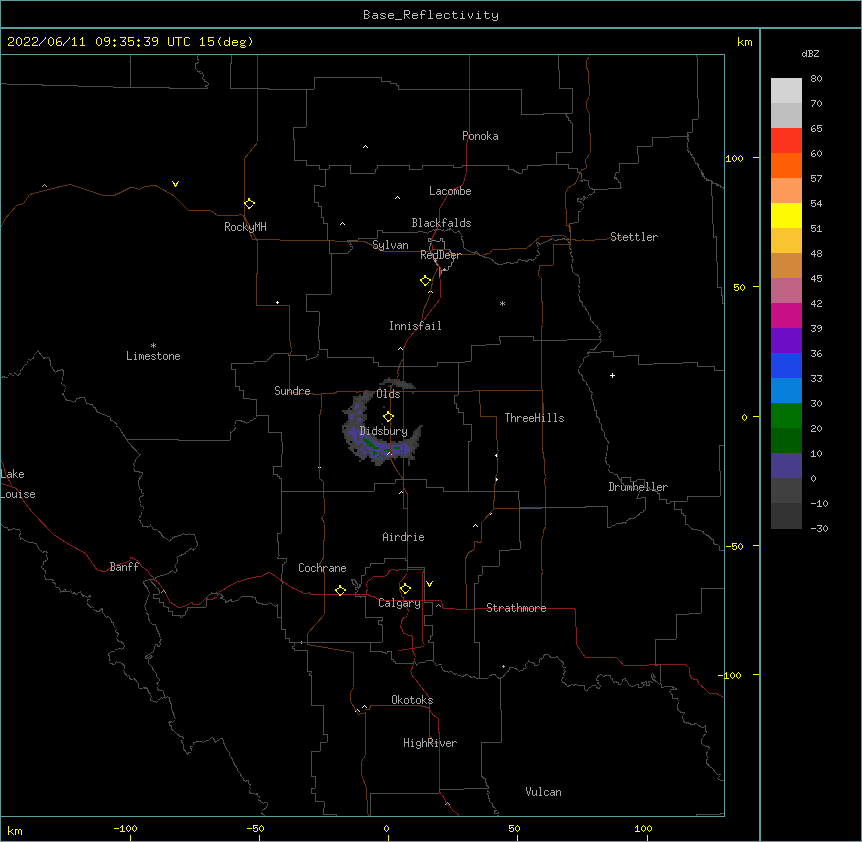Click the Cochrane town label

[x=322, y=568]
